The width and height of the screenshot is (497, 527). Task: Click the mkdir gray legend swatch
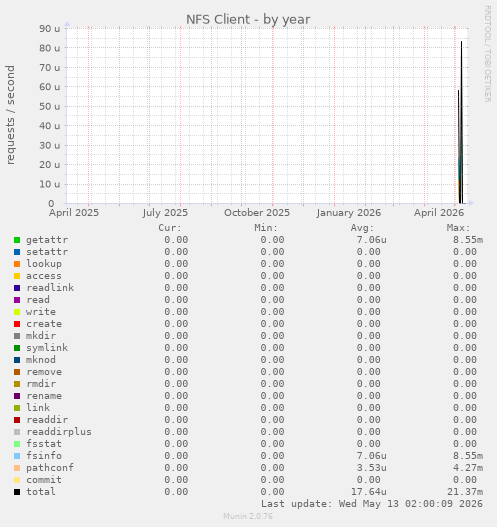pos(17,336)
